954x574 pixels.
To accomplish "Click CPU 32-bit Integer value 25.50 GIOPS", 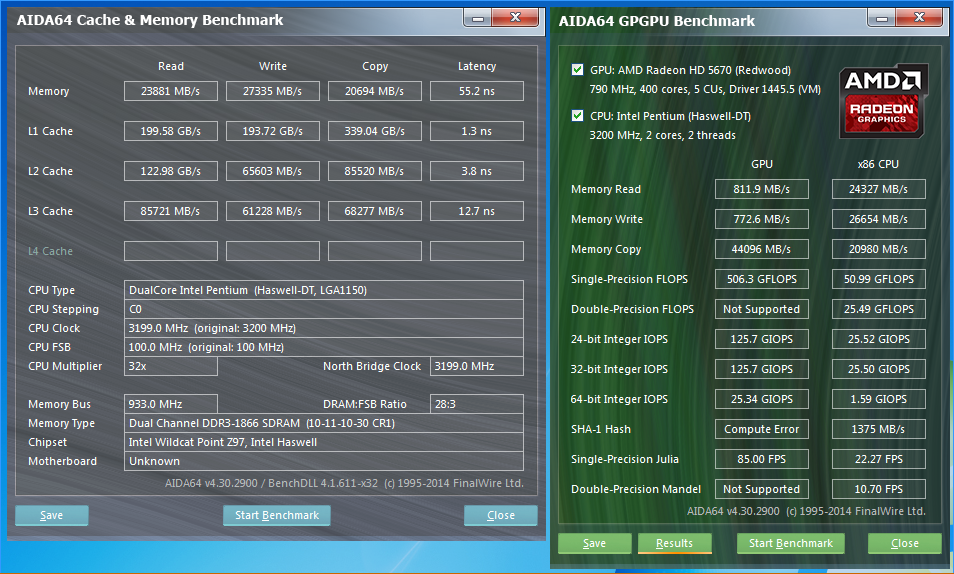I will (879, 369).
